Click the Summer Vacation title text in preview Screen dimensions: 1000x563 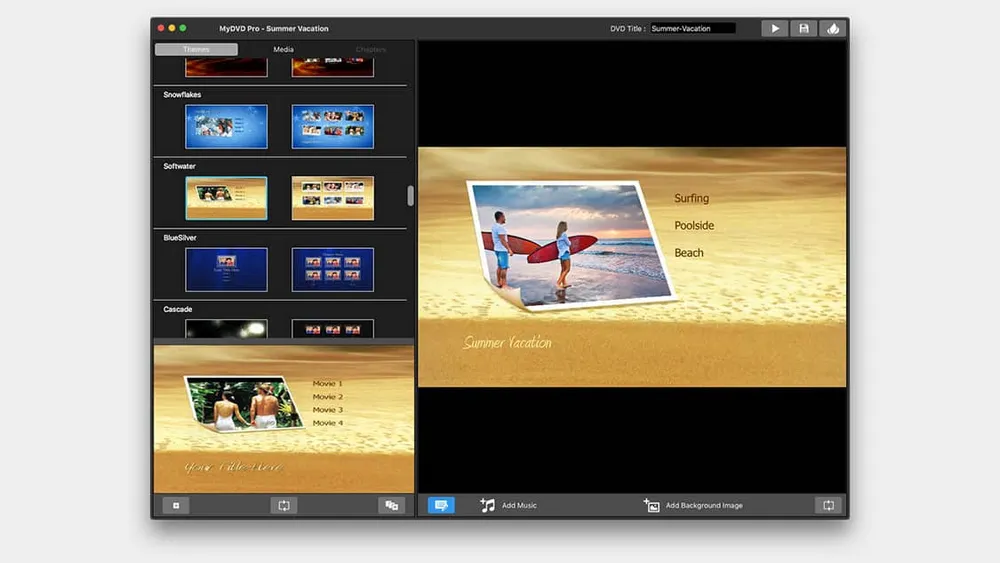[x=507, y=343]
